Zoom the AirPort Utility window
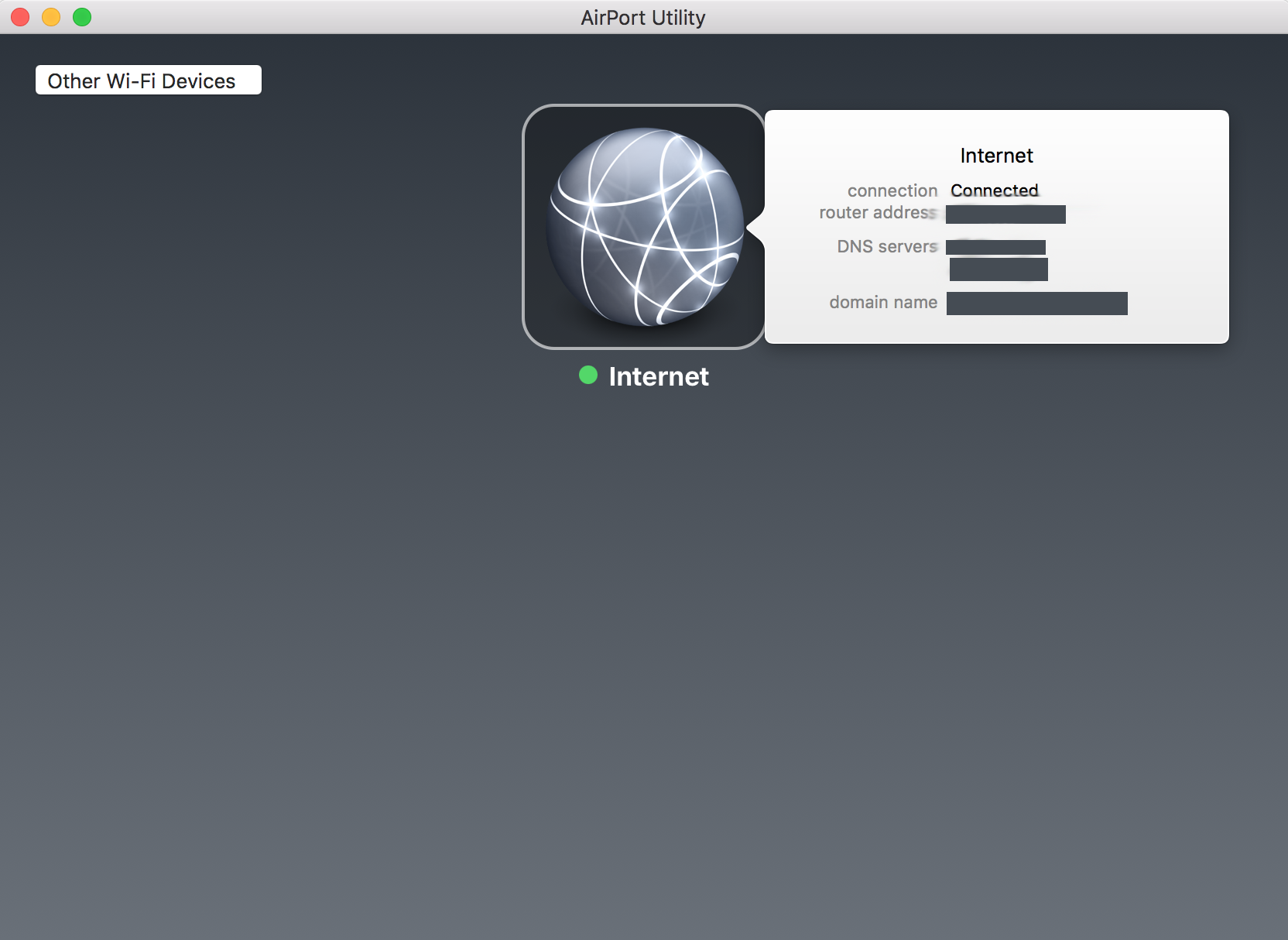 click(82, 17)
